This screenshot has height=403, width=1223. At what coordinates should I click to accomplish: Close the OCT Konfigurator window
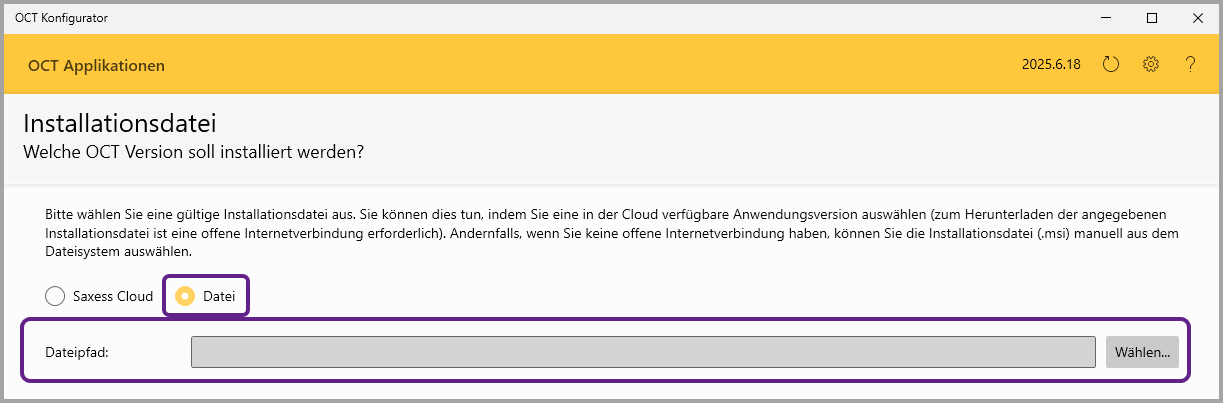1197,18
